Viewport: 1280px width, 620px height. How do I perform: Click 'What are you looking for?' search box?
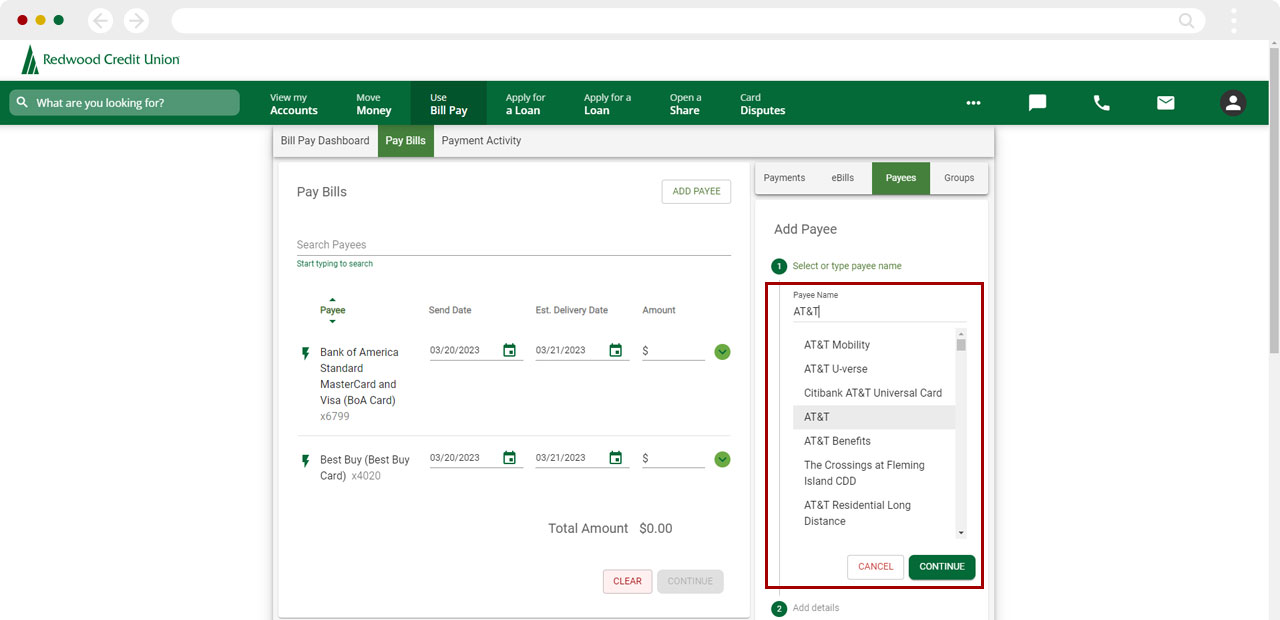[125, 103]
